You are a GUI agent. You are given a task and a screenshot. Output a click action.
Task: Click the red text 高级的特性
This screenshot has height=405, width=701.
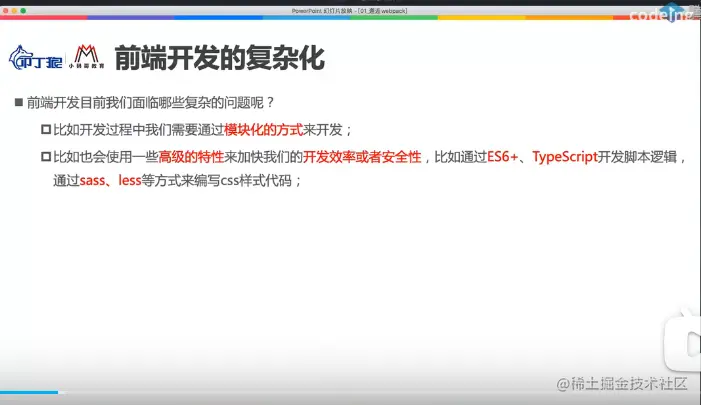point(191,157)
